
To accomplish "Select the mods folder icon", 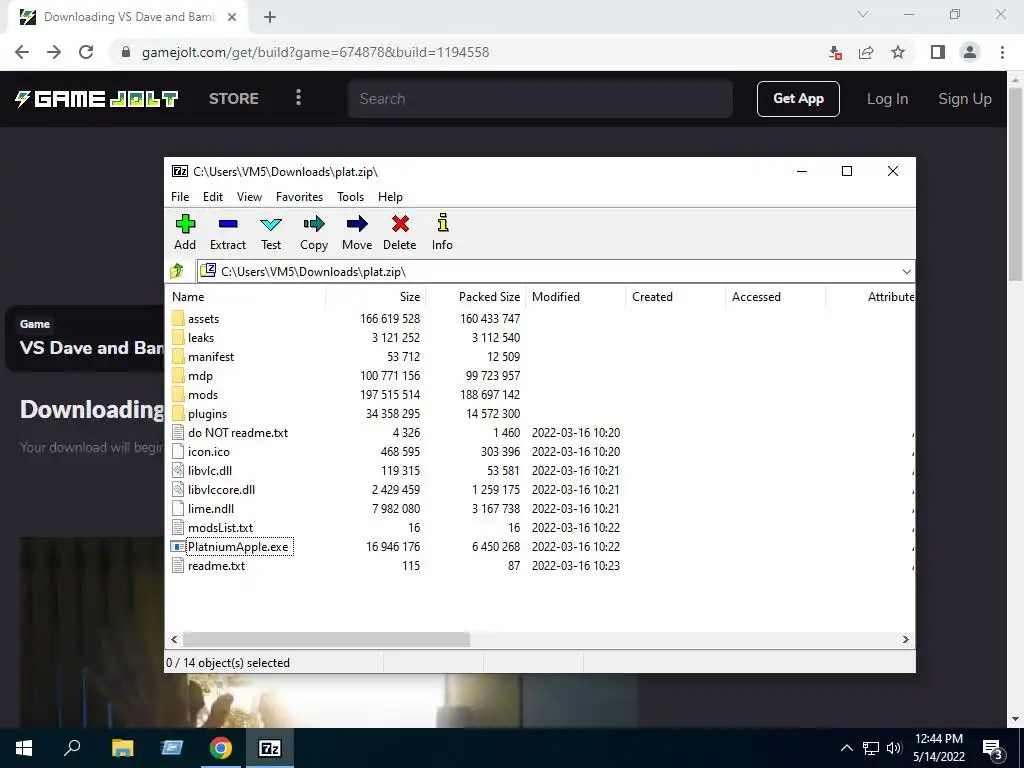I will (x=178, y=394).
